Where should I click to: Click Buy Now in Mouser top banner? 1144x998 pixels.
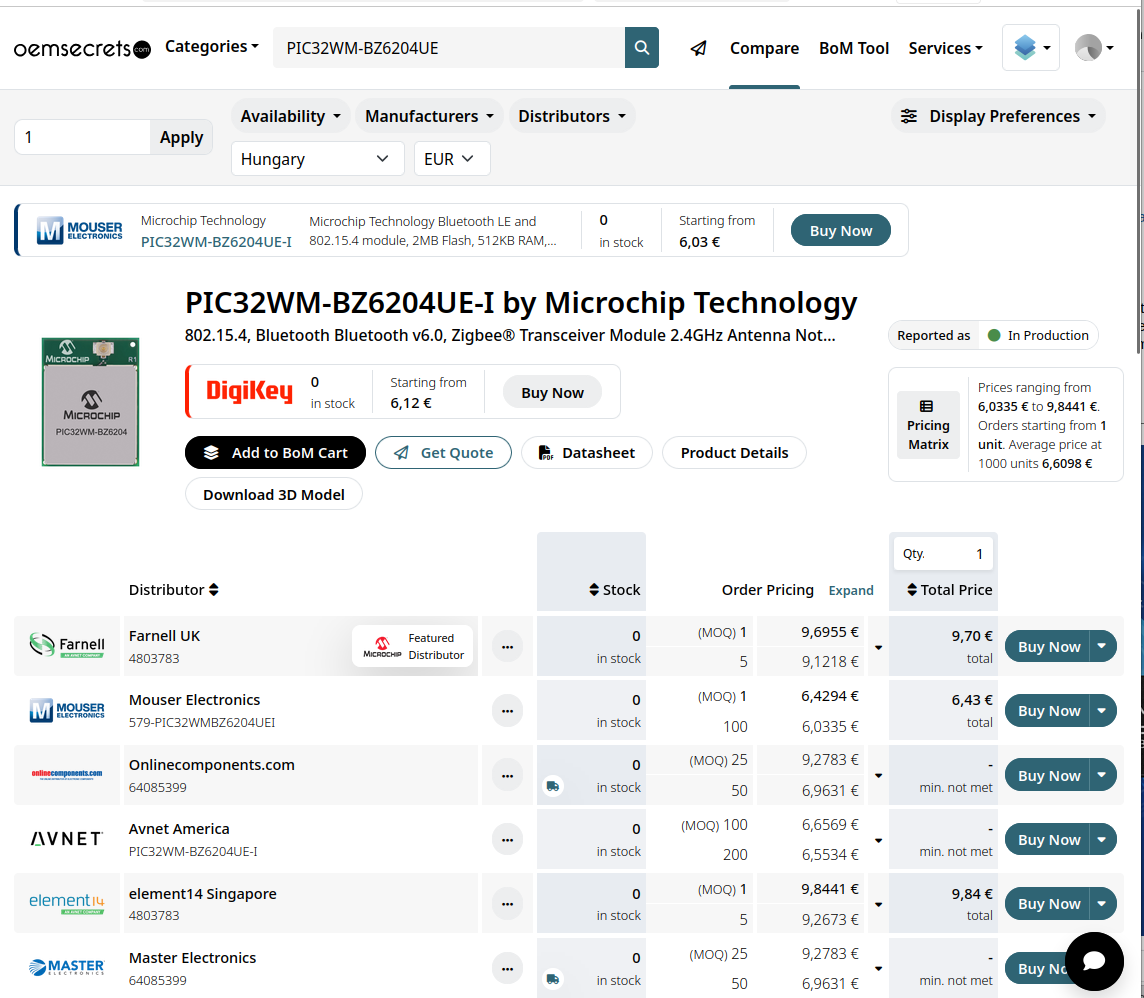[x=840, y=231]
